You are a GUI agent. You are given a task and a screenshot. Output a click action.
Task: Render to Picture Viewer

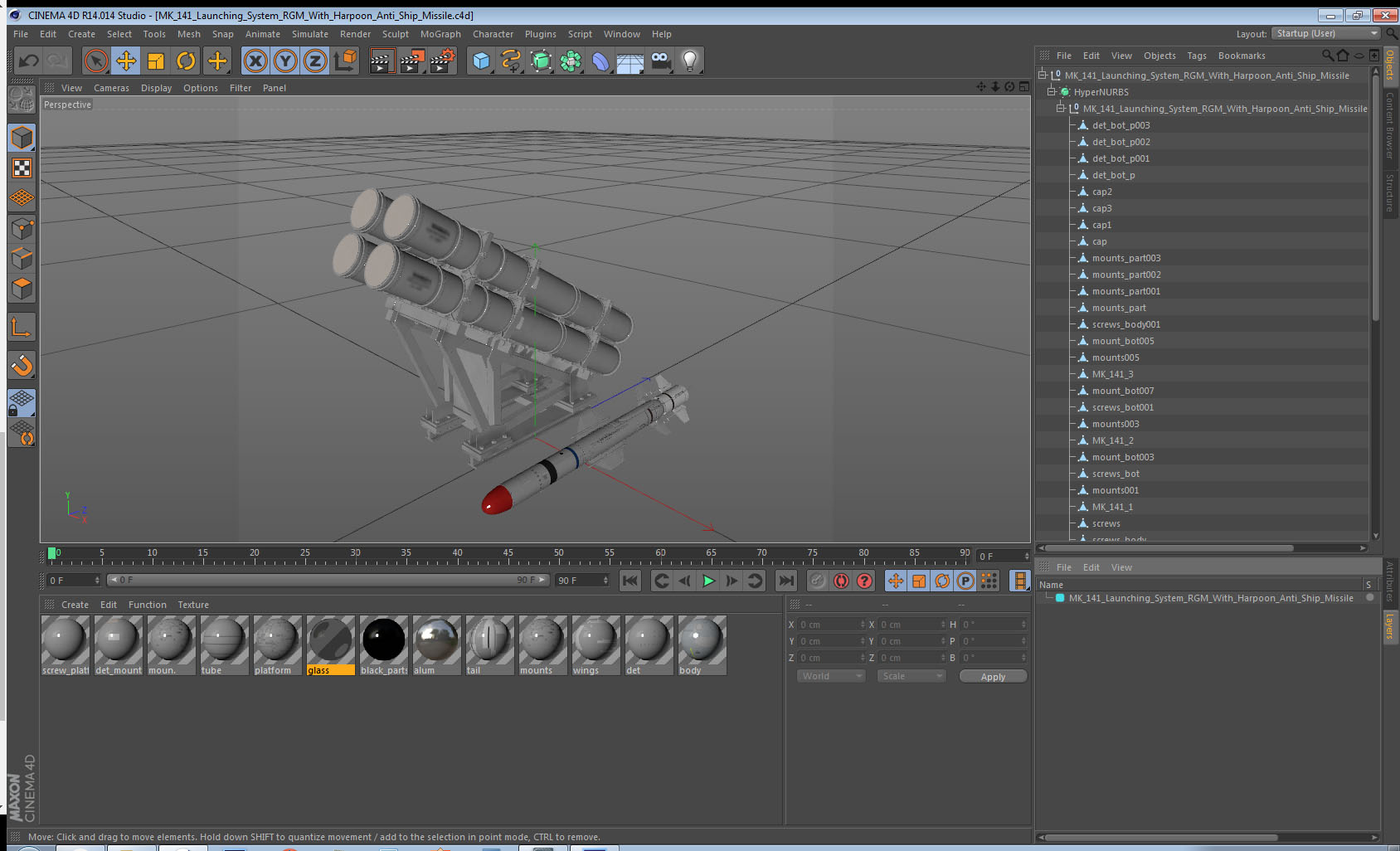(412, 61)
